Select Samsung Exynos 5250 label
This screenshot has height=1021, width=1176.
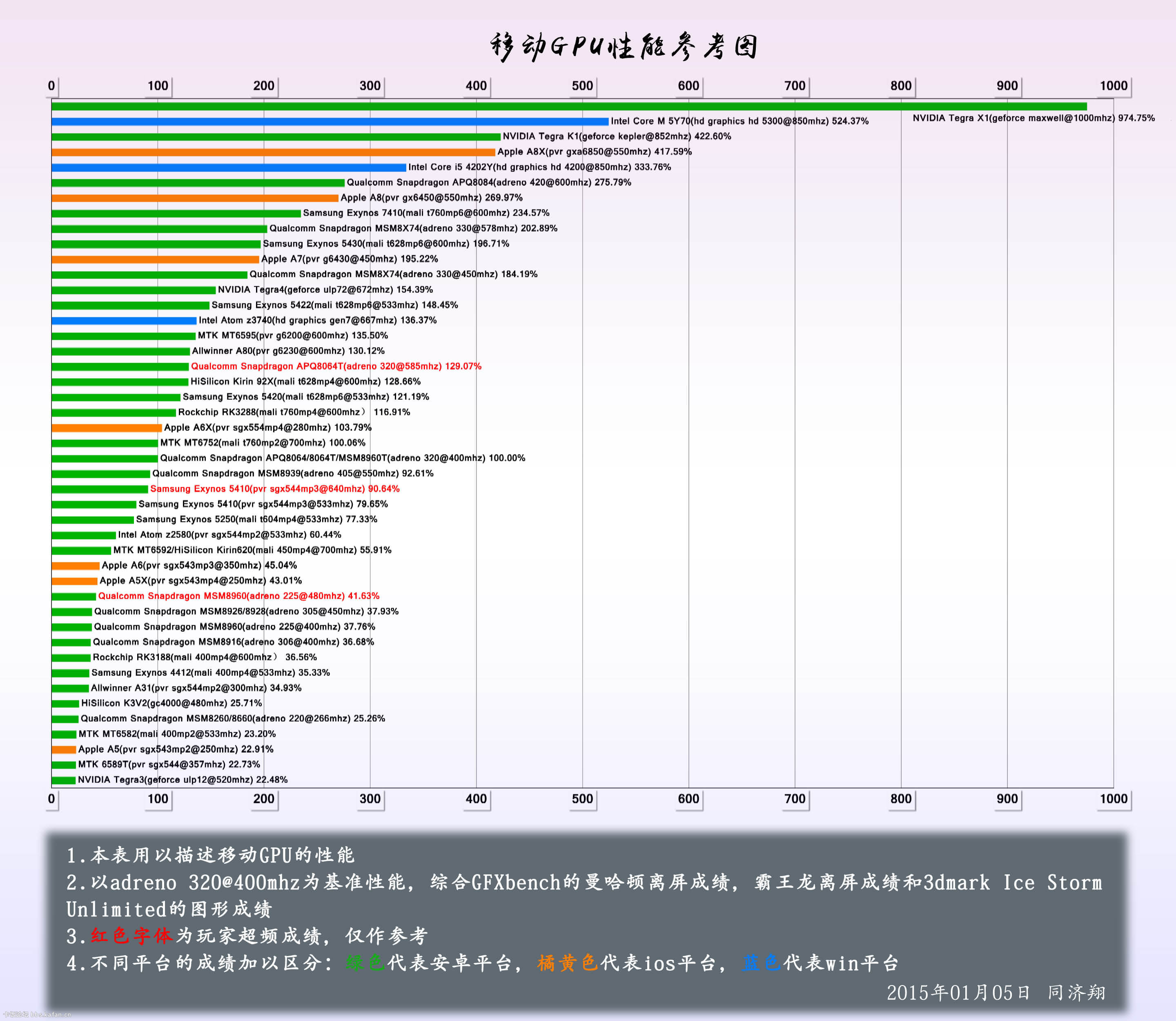pyautogui.click(x=256, y=519)
